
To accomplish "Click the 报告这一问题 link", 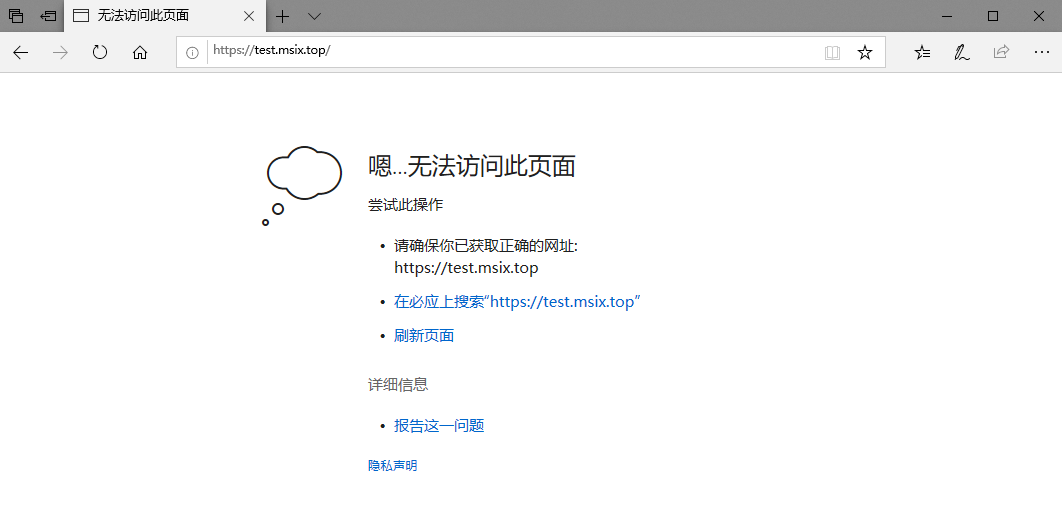I will [439, 425].
